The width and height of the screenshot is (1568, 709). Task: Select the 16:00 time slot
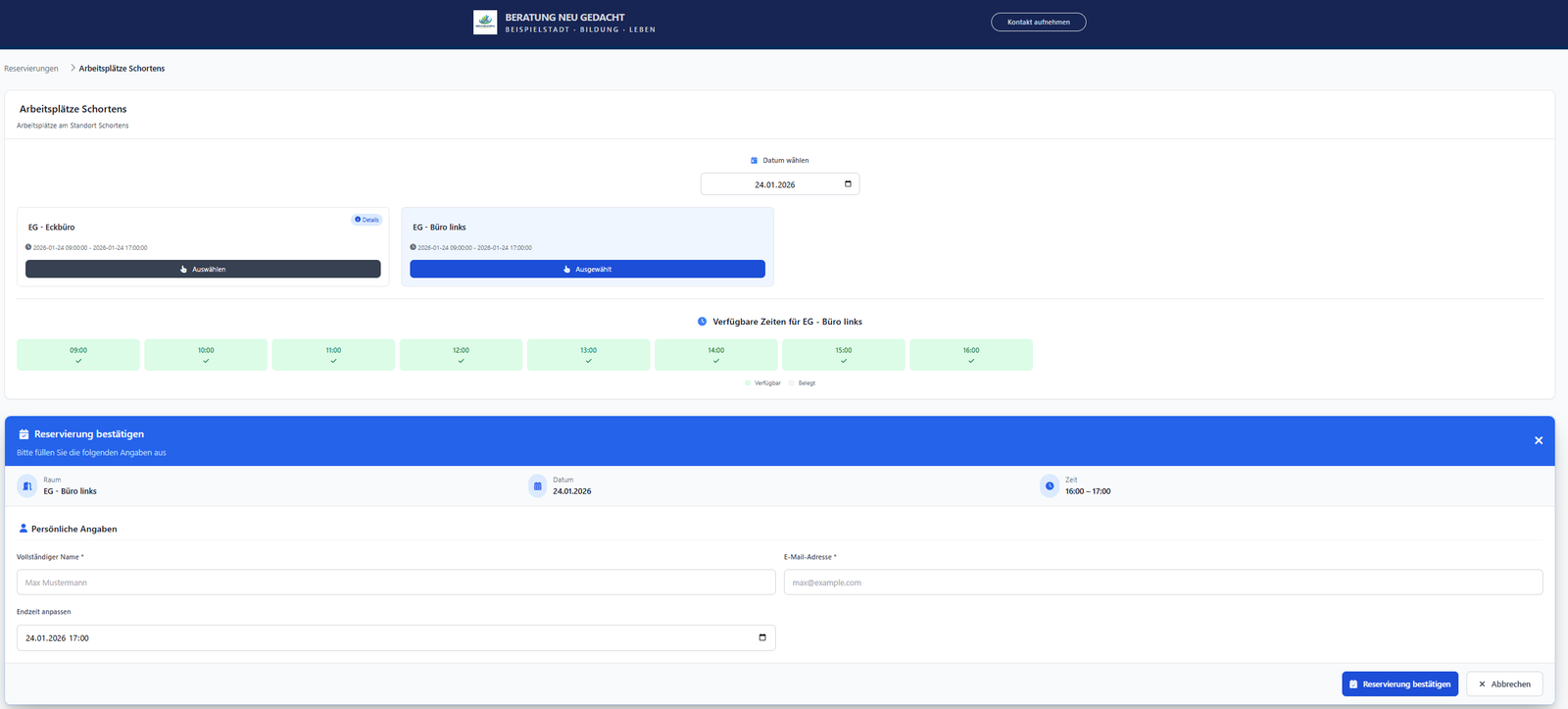[x=970, y=355]
